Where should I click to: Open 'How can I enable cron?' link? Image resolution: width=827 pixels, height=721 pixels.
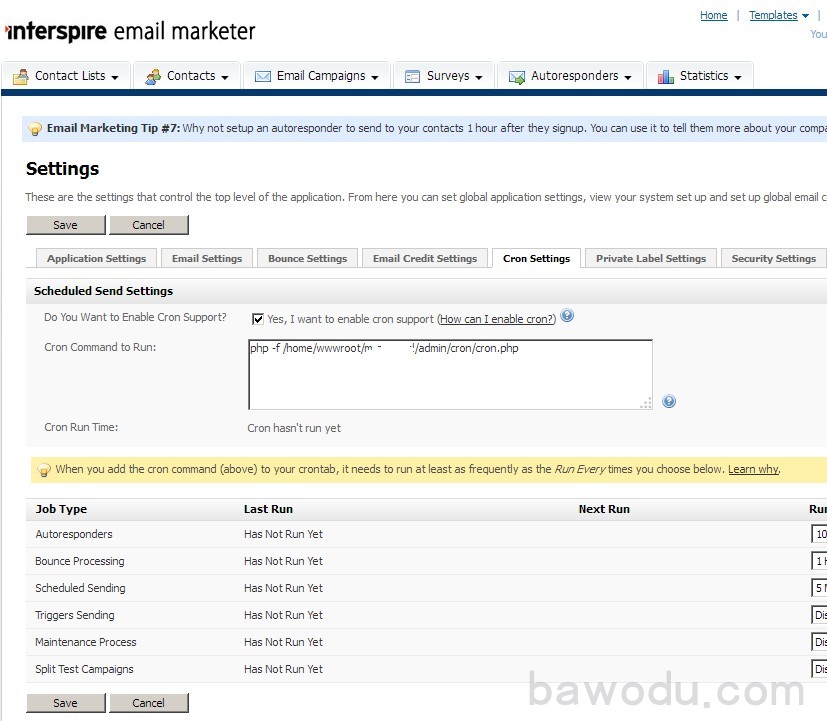click(x=496, y=319)
